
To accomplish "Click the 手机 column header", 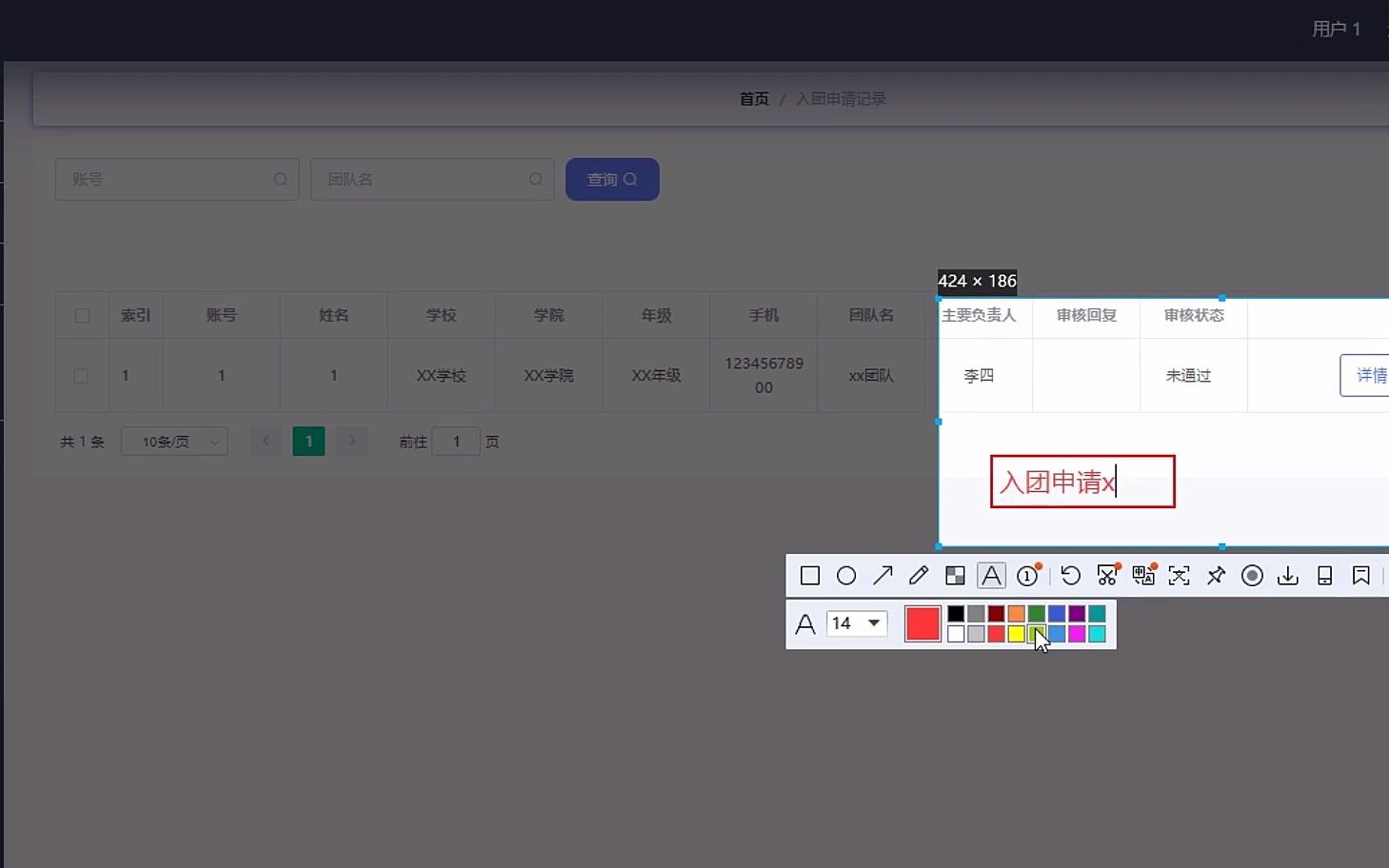I will click(x=764, y=315).
